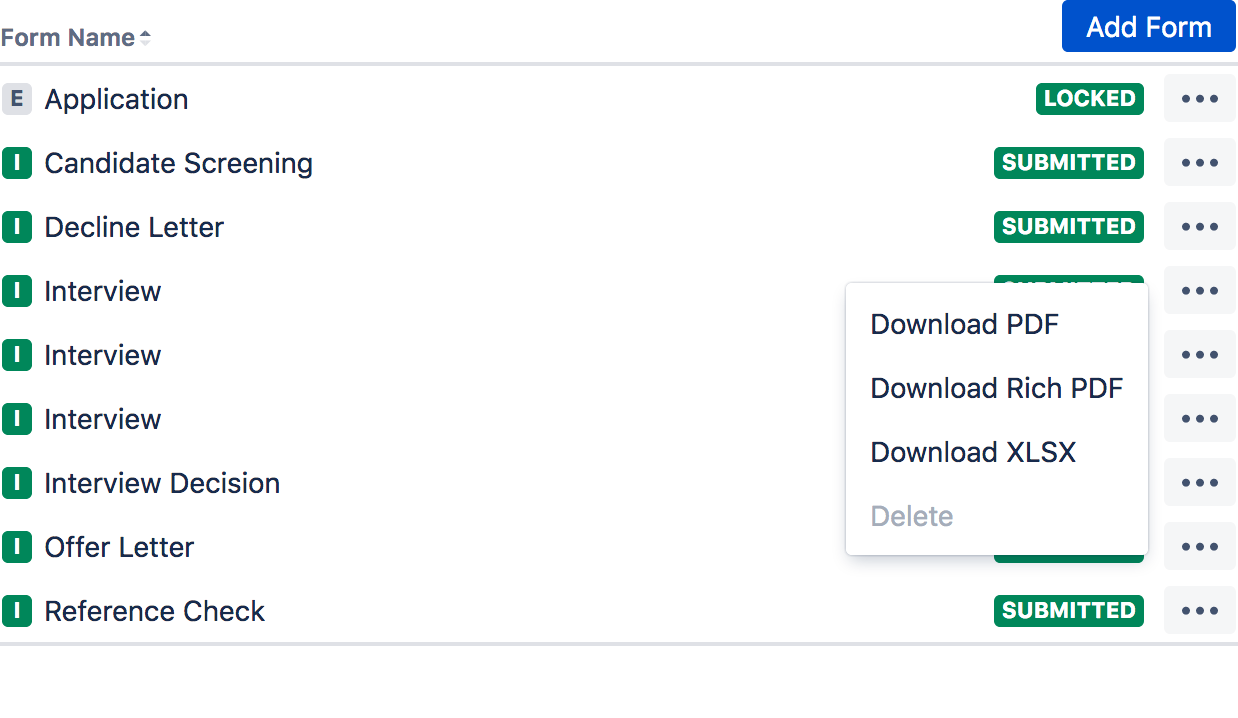Click the LOCKED status badge on Application

click(x=1090, y=99)
